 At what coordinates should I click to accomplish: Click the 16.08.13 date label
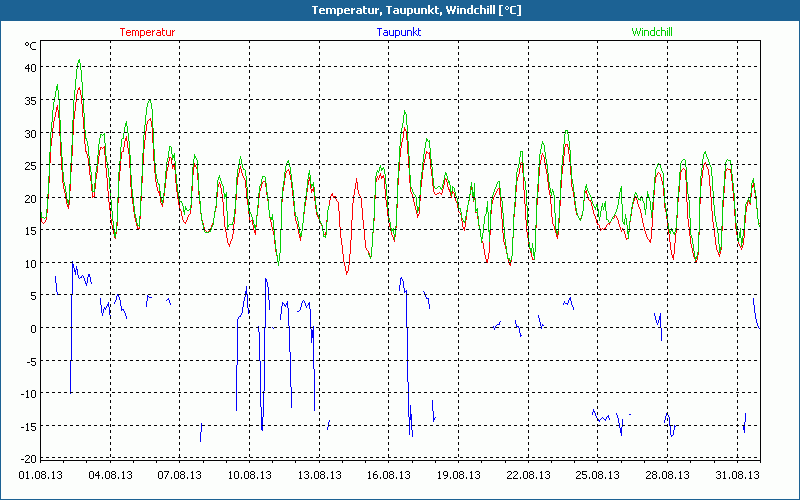(x=389, y=476)
